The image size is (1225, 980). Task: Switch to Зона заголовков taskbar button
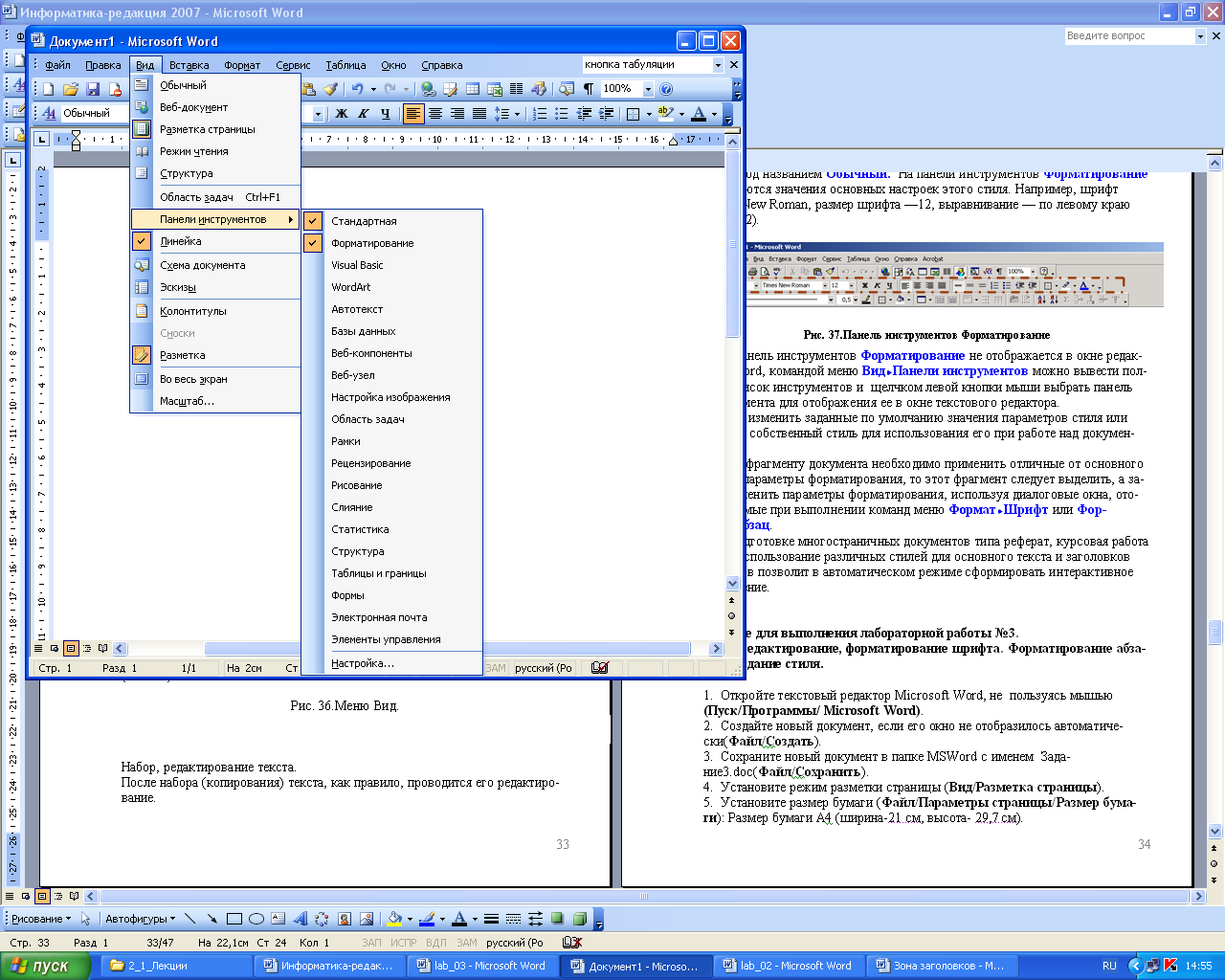(x=942, y=966)
